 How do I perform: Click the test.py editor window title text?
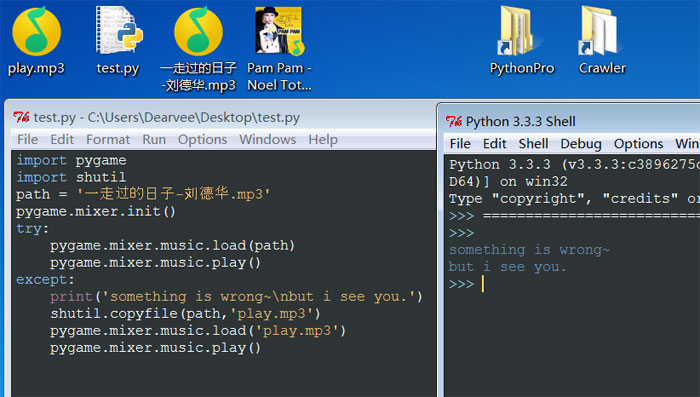coord(167,117)
